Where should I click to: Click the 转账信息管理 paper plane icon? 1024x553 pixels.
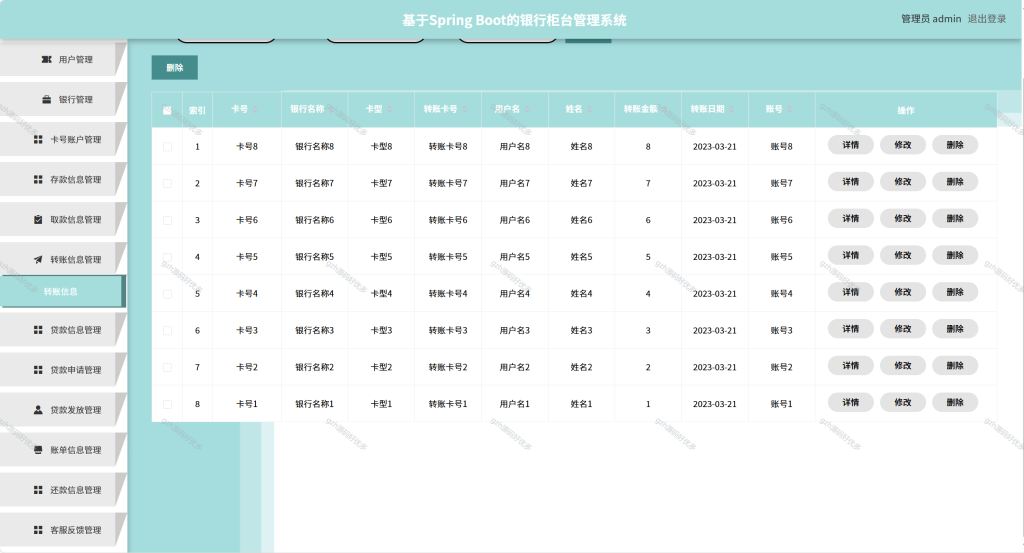[x=38, y=259]
